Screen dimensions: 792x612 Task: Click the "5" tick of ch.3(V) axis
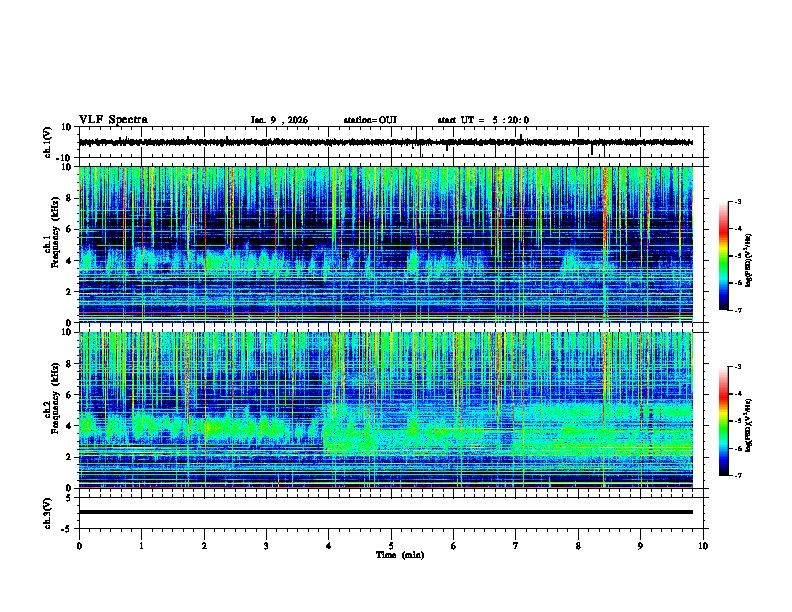[x=70, y=498]
